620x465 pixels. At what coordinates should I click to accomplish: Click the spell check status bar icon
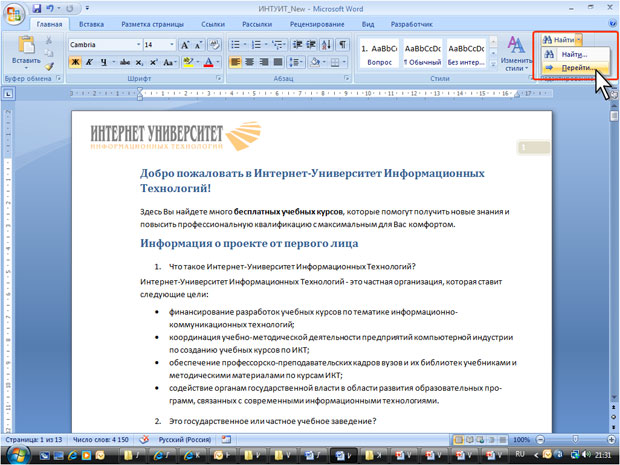[x=144, y=439]
